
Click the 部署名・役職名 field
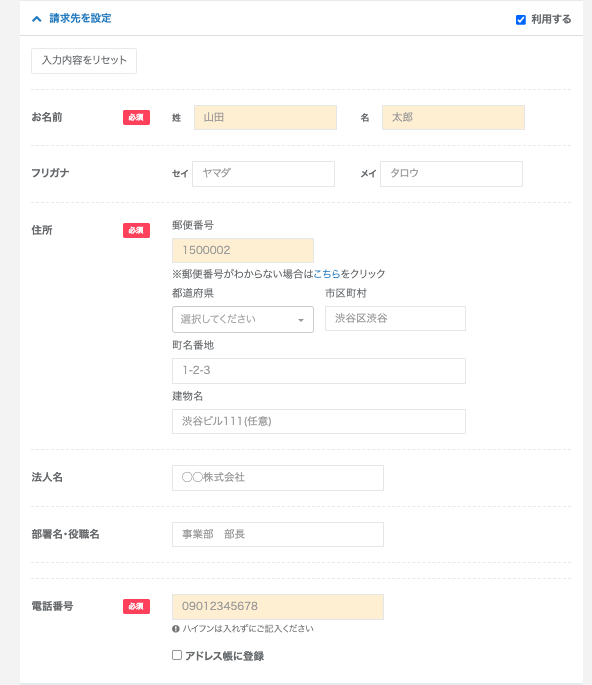[278, 534]
